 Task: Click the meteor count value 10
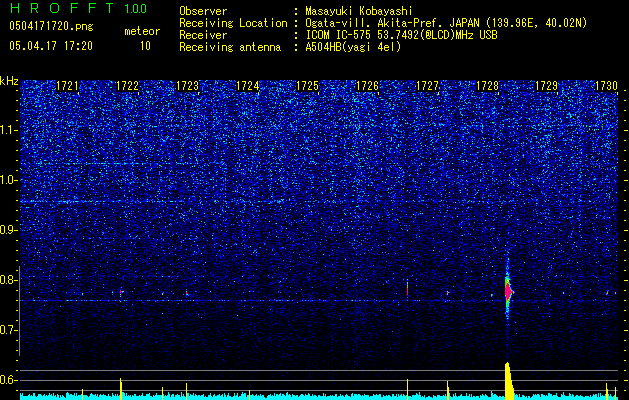[x=145, y=46]
